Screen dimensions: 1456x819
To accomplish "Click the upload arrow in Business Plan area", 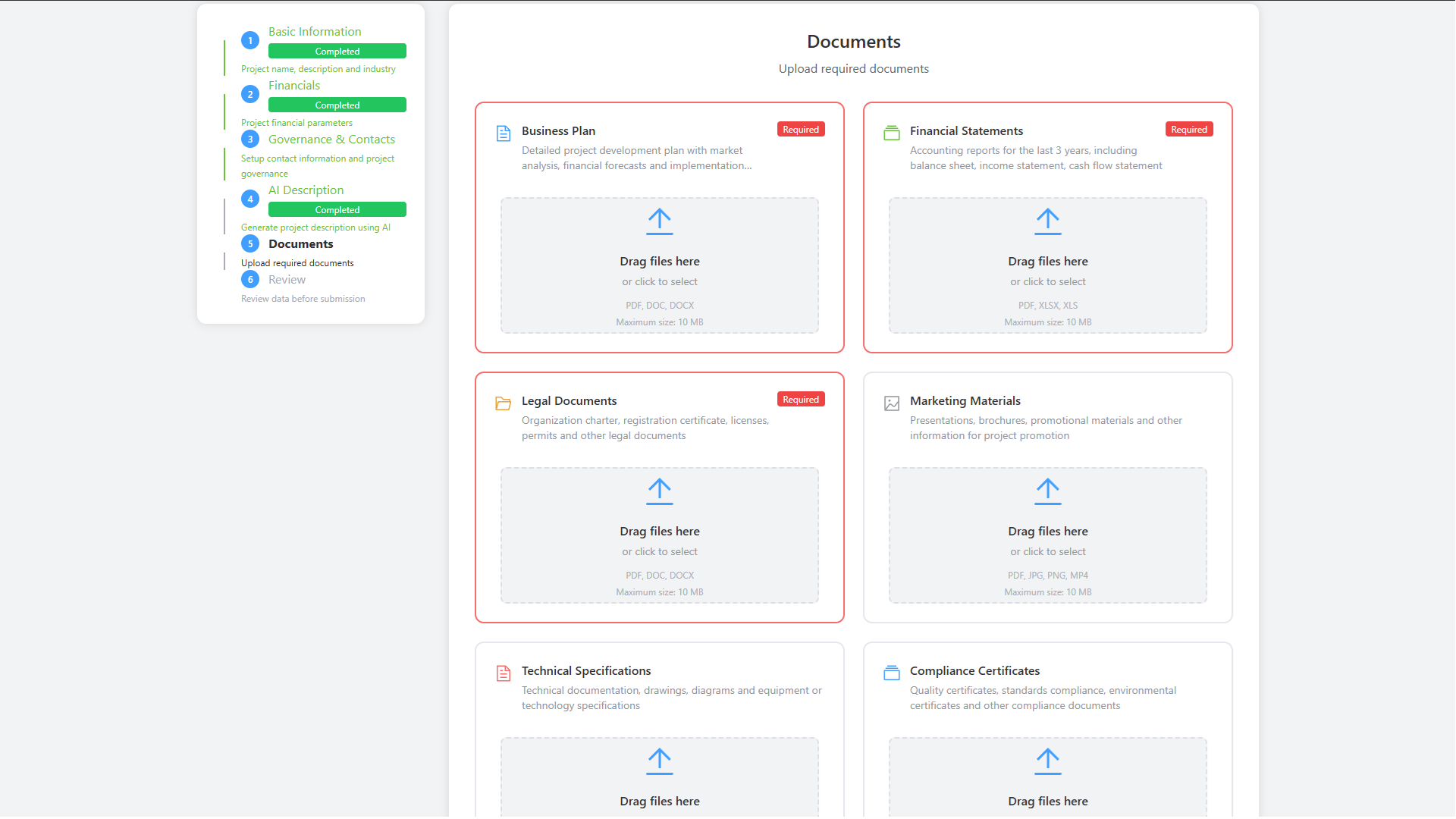I will [659, 221].
